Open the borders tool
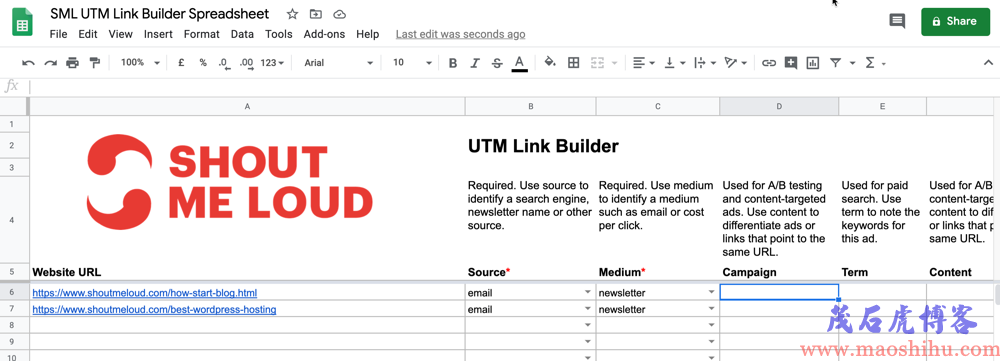 pos(573,63)
